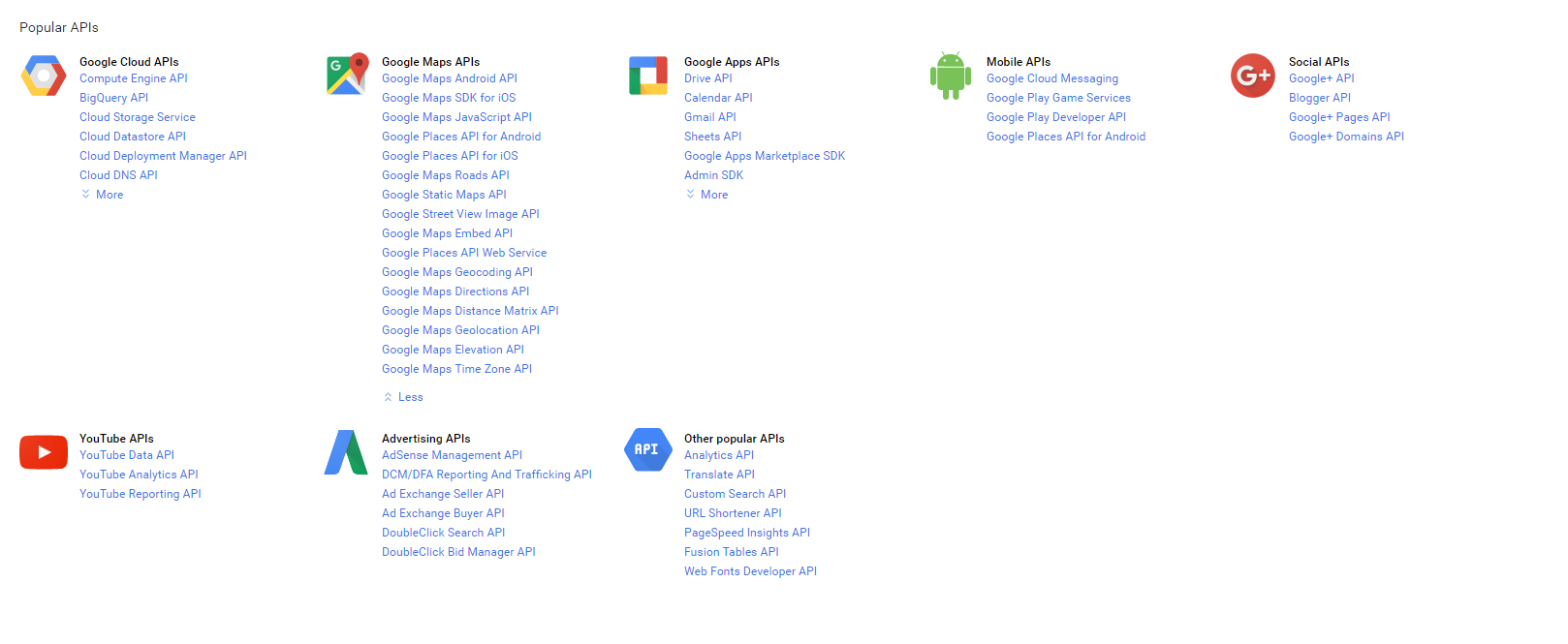Open Web Fonts Developer API link
1568x644 pixels.
pyautogui.click(x=750, y=571)
